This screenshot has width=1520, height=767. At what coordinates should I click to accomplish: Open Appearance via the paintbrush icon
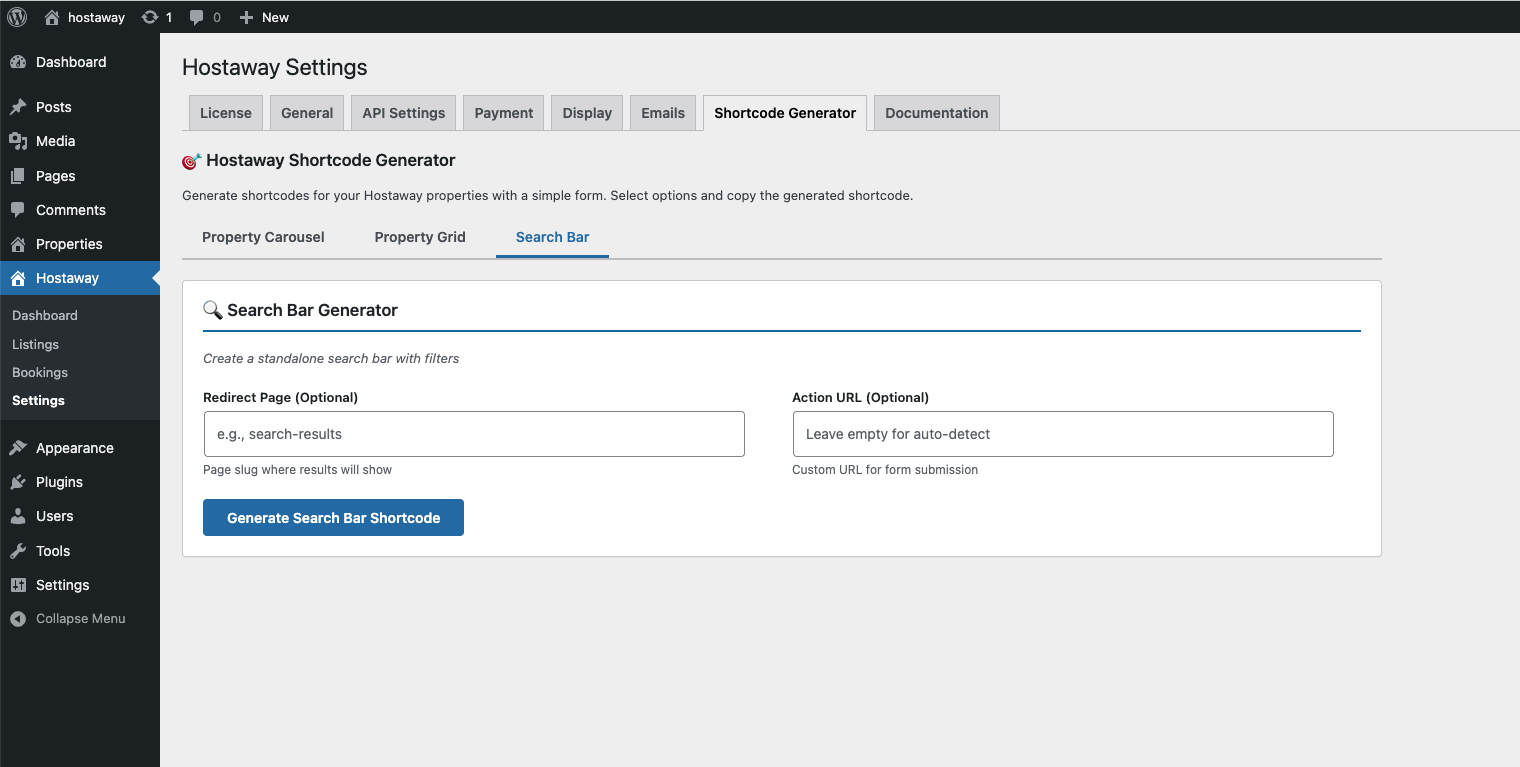coord(20,447)
